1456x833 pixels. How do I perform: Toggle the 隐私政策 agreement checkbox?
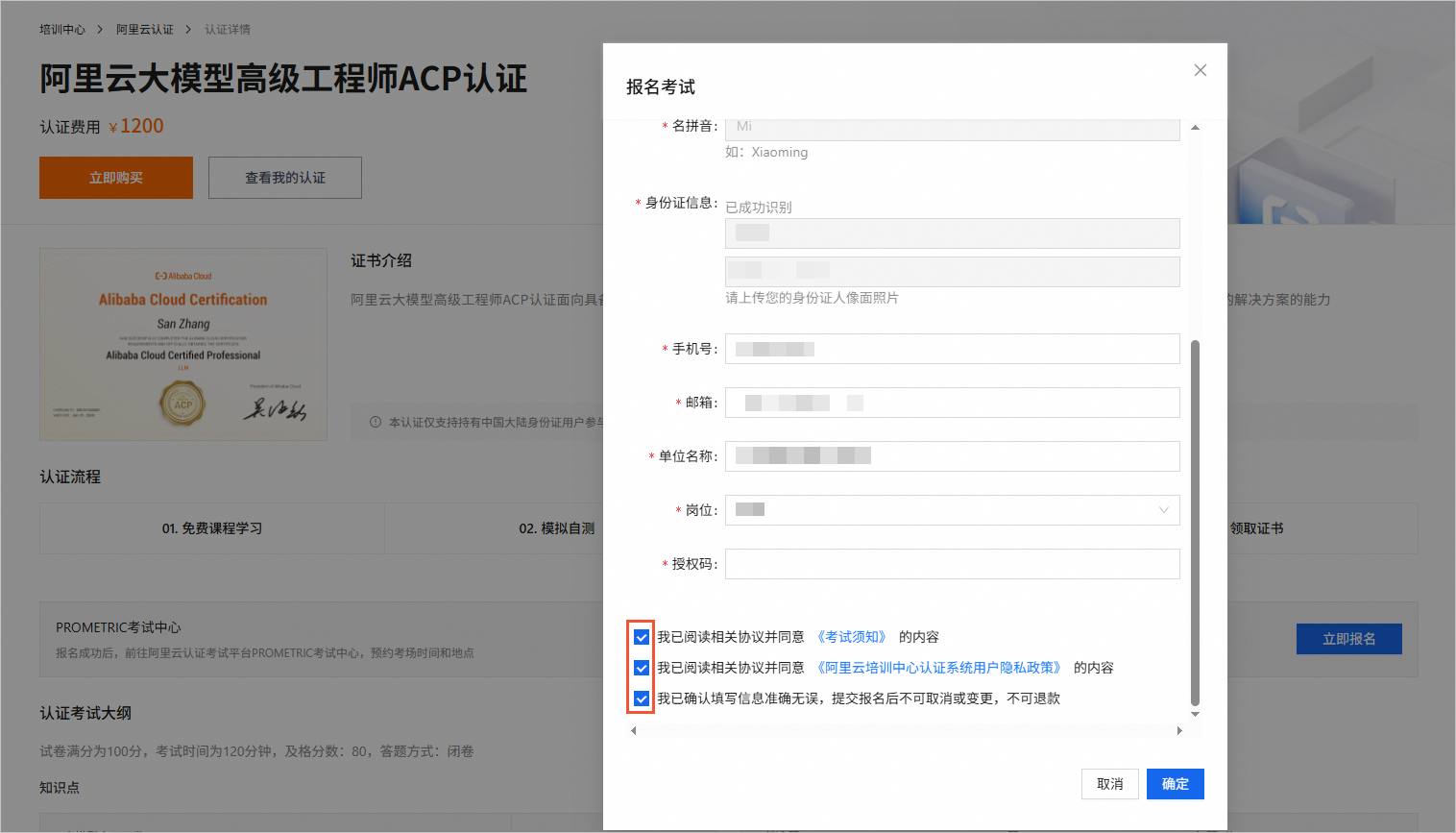tap(642, 668)
